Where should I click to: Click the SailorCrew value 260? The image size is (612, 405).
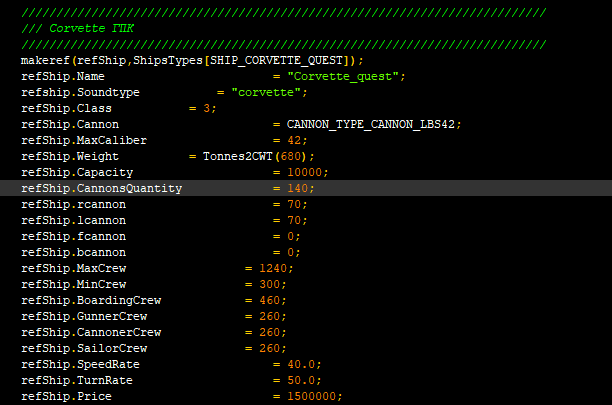(270, 348)
